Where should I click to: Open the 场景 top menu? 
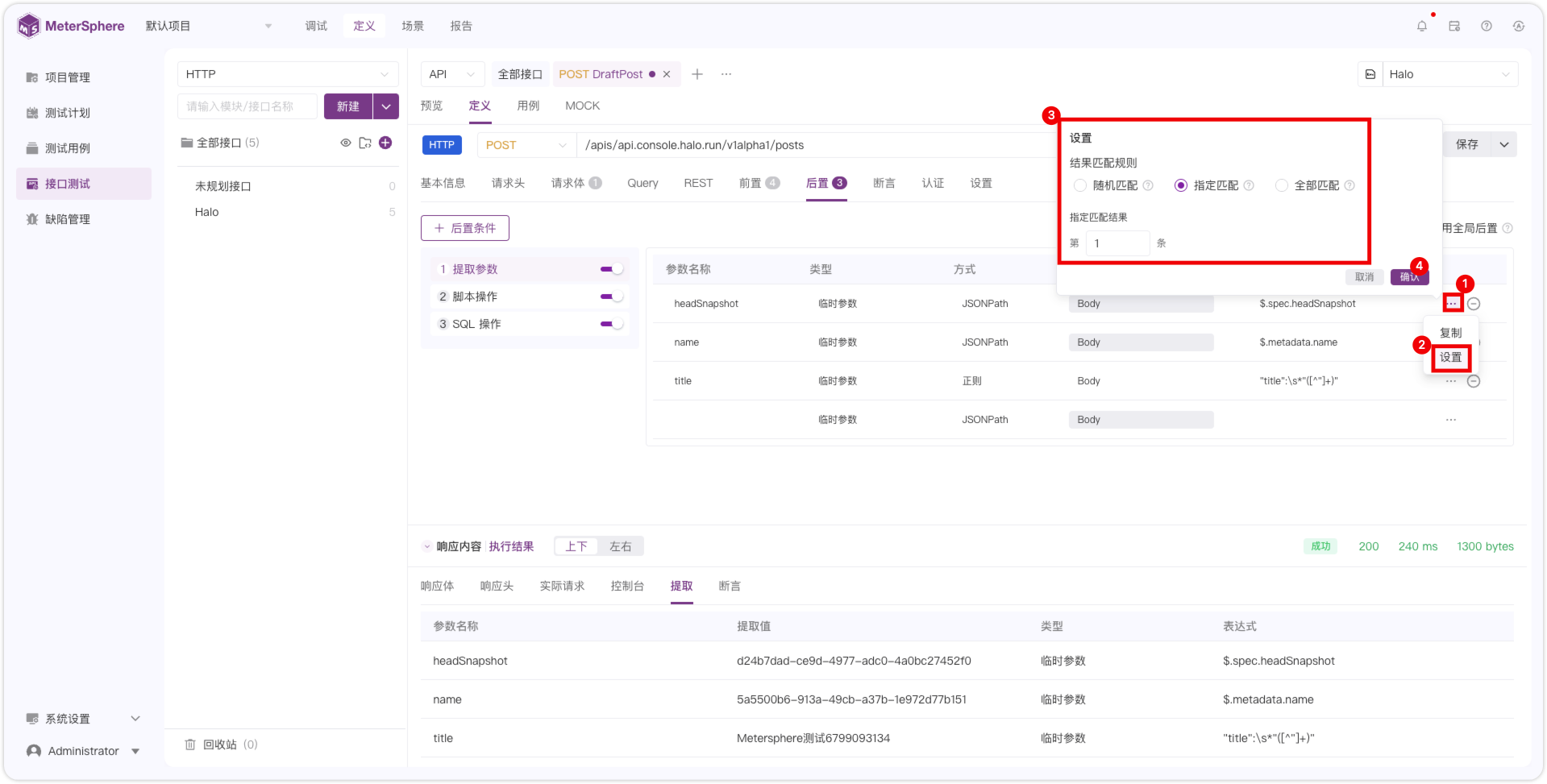click(x=413, y=26)
